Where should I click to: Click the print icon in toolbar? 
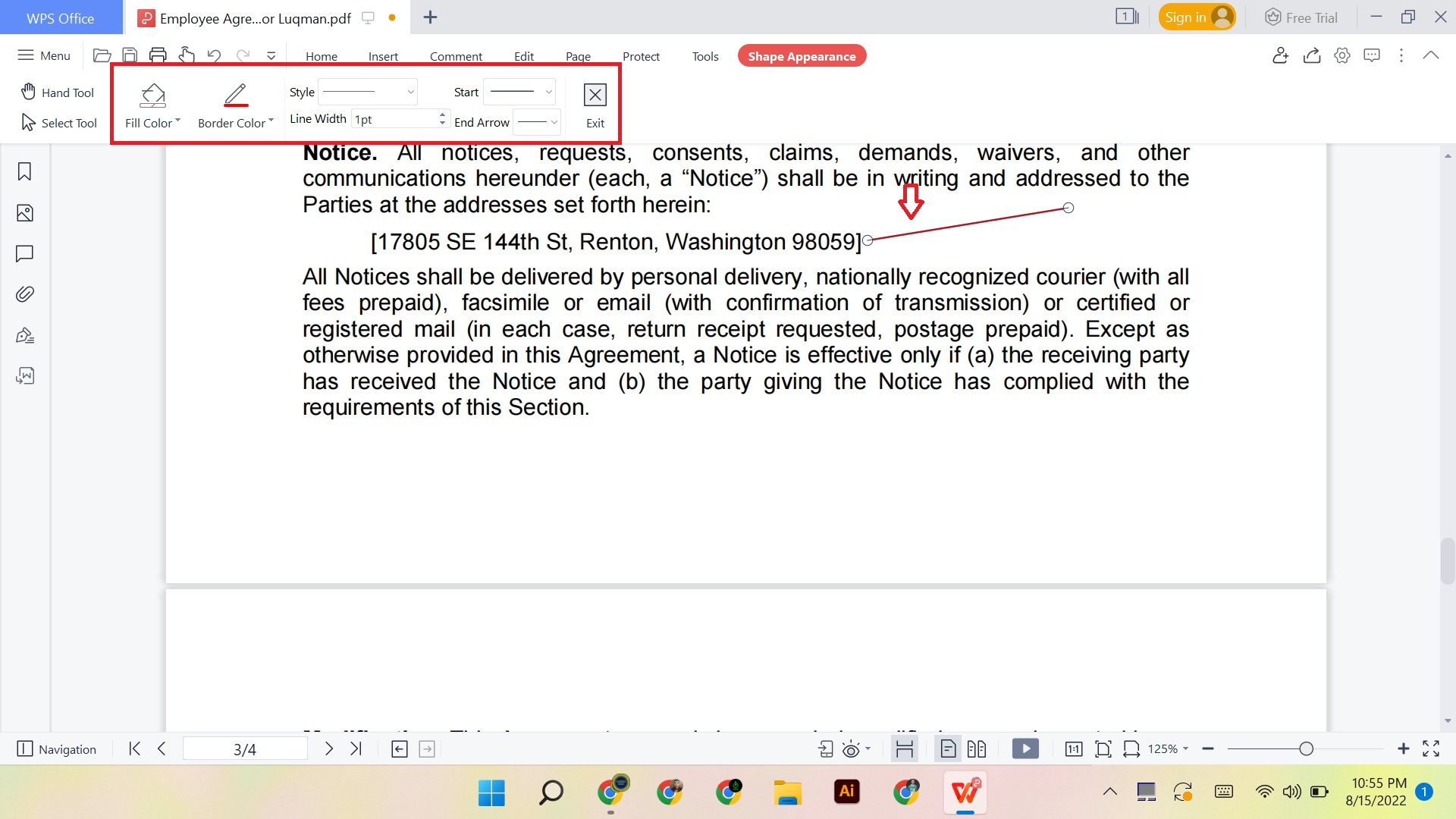[x=158, y=55]
